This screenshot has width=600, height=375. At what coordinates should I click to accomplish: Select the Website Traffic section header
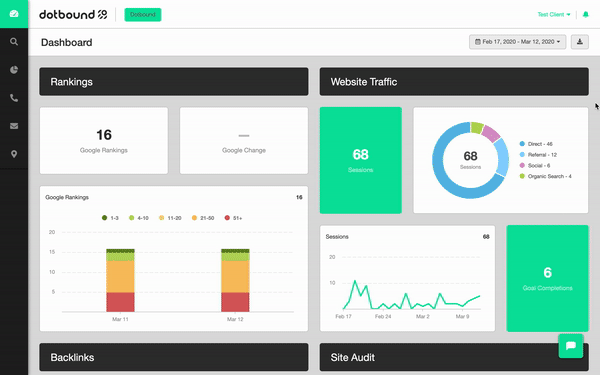coord(454,82)
